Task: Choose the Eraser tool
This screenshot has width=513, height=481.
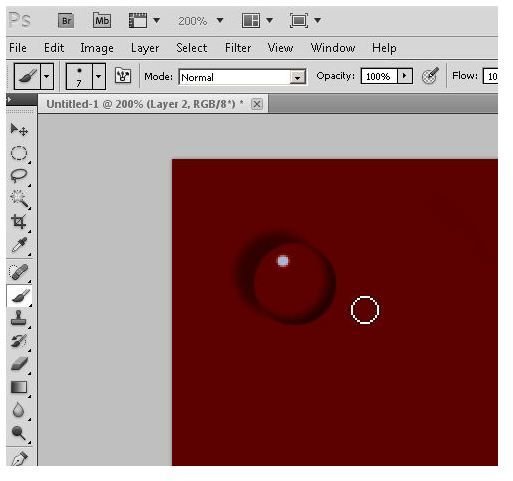Action: 19,364
